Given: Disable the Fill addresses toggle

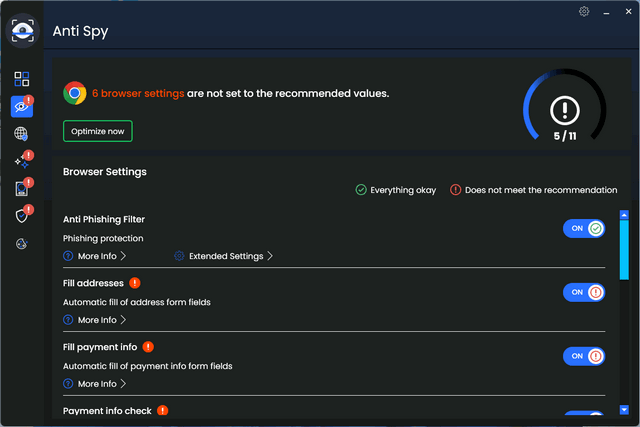Looking at the screenshot, I should pos(584,292).
